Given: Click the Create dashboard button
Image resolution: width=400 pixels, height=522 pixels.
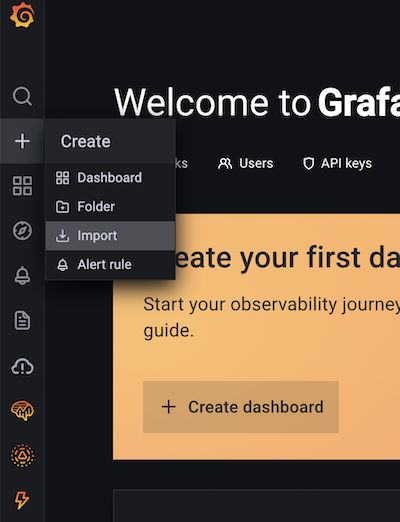Looking at the screenshot, I should tap(241, 407).
